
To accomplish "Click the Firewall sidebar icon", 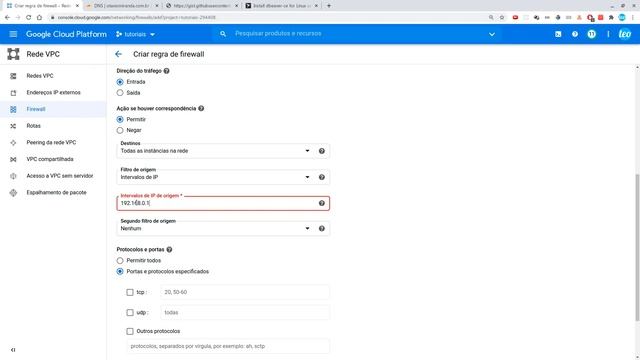I will pos(13,109).
